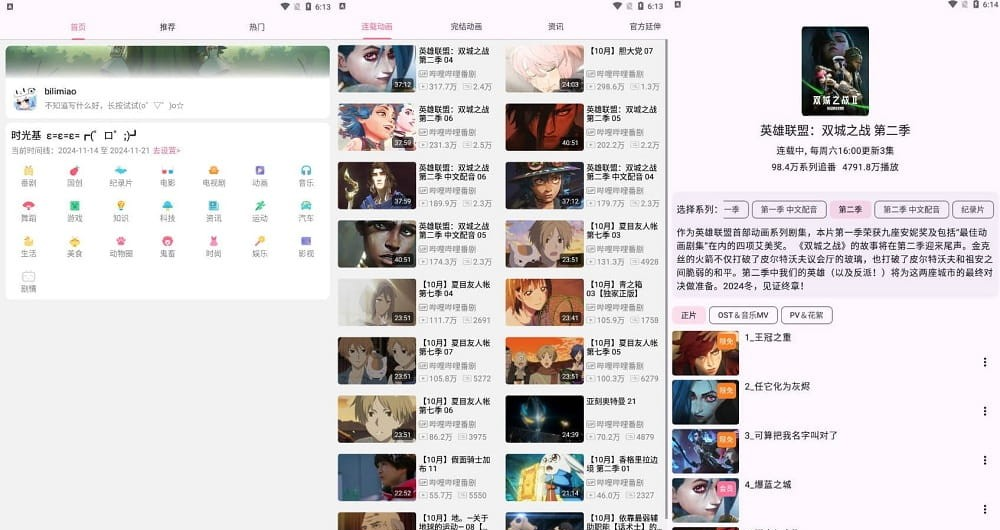Switch to the 推荐 tab
This screenshot has width=1000, height=530.
click(x=167, y=27)
